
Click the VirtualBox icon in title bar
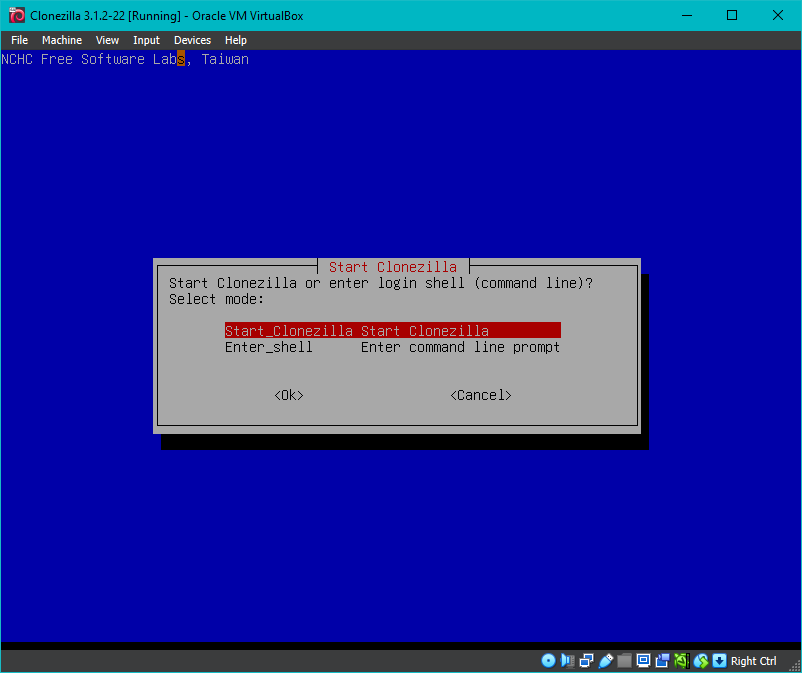point(16,15)
